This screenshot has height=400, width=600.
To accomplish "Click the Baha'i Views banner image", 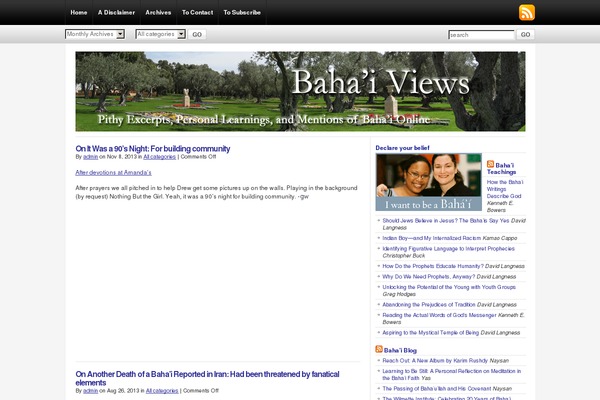I will coord(300,91).
